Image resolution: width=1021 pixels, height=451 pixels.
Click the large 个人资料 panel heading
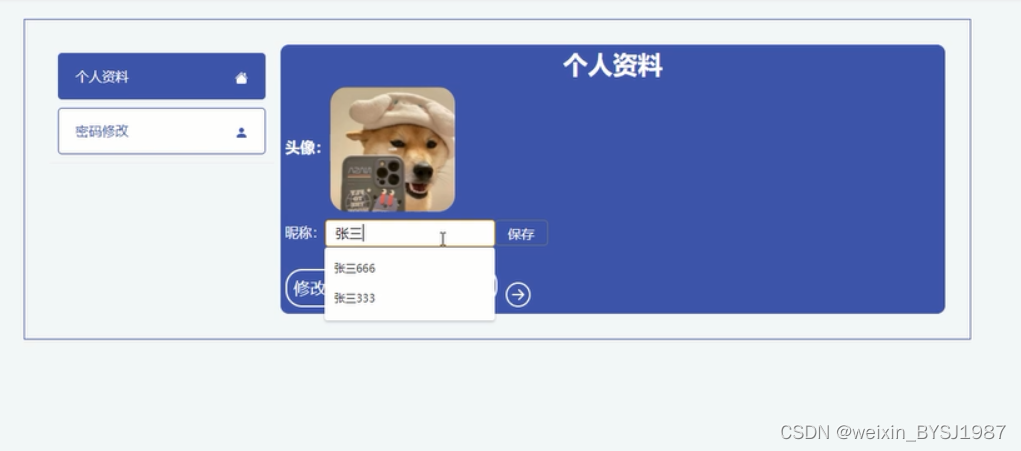612,66
